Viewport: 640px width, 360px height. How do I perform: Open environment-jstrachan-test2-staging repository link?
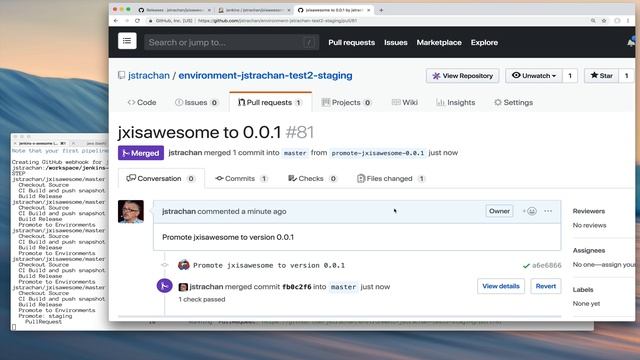(x=265, y=76)
